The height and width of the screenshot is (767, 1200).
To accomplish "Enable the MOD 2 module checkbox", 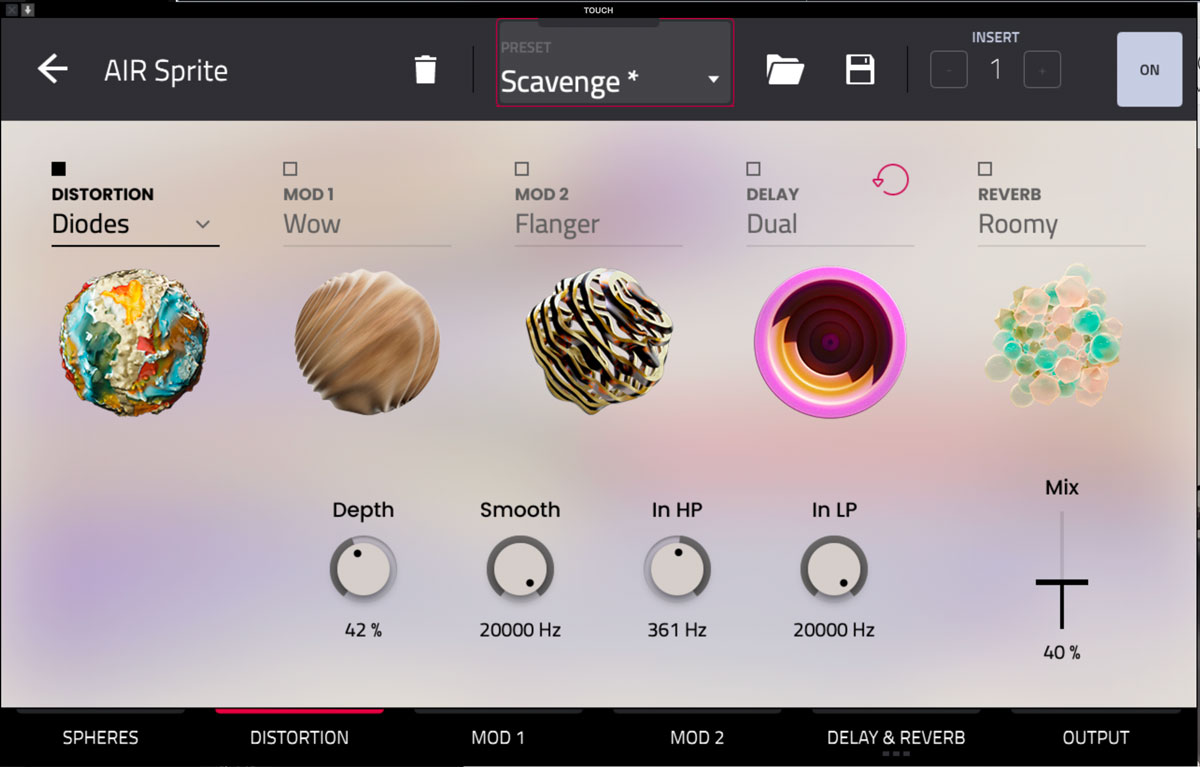I will pos(522,169).
